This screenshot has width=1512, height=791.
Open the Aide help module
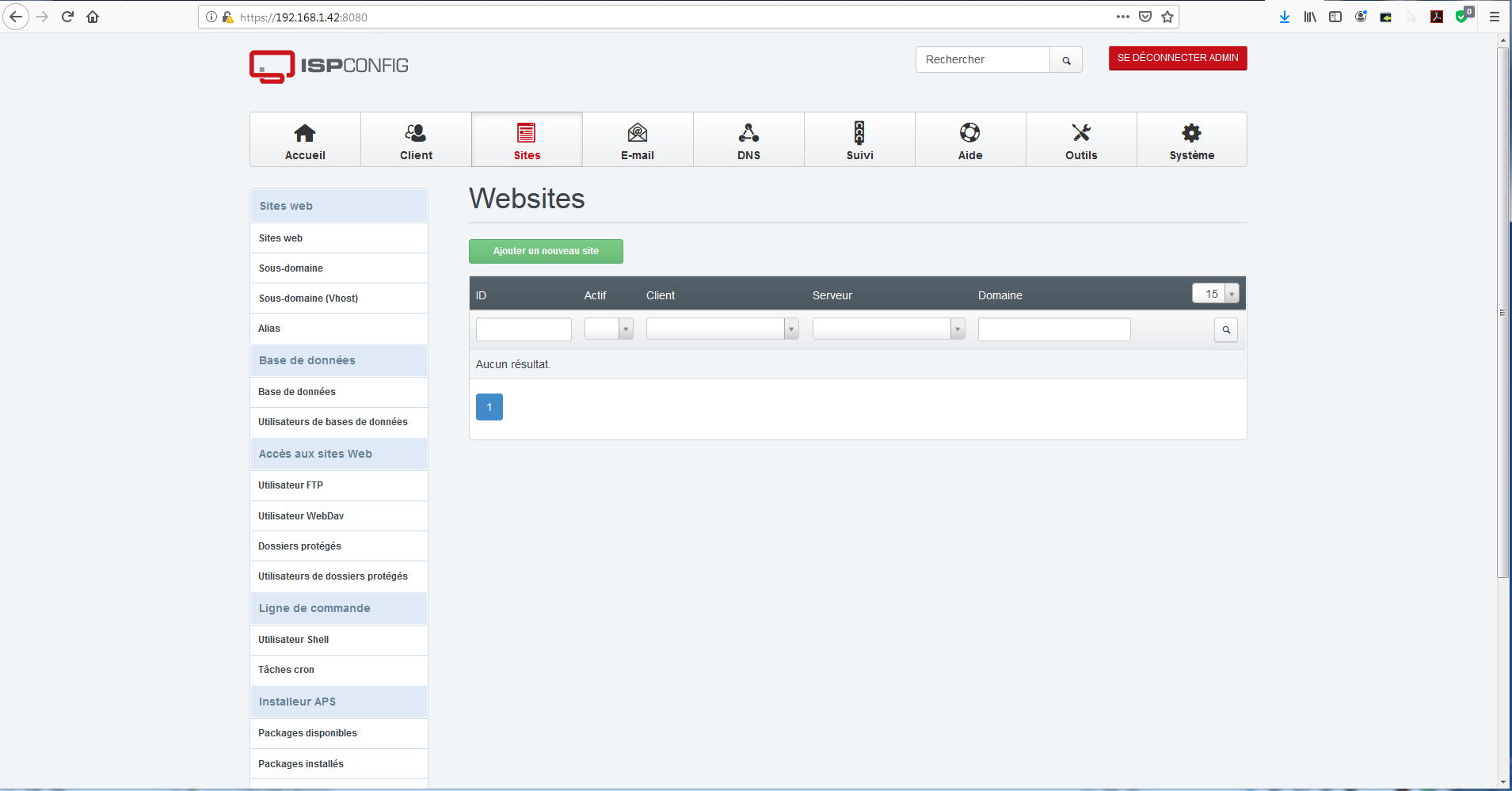point(970,140)
